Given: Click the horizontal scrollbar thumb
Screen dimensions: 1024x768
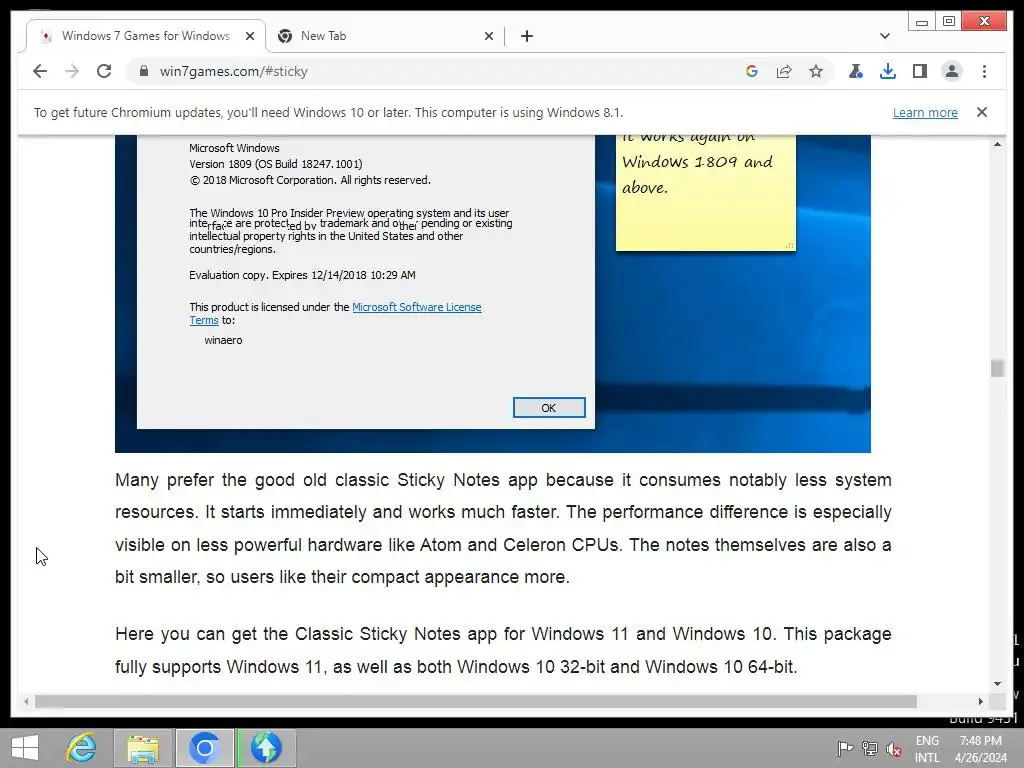Looking at the screenshot, I should pos(475,701).
